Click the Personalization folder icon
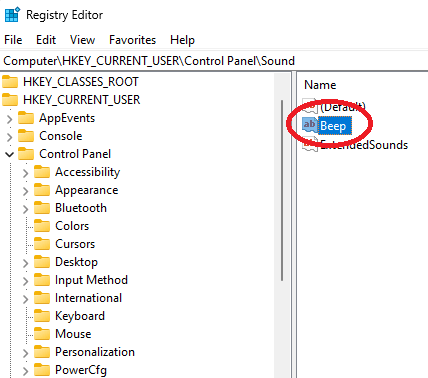428x378 pixels. pos(42,352)
